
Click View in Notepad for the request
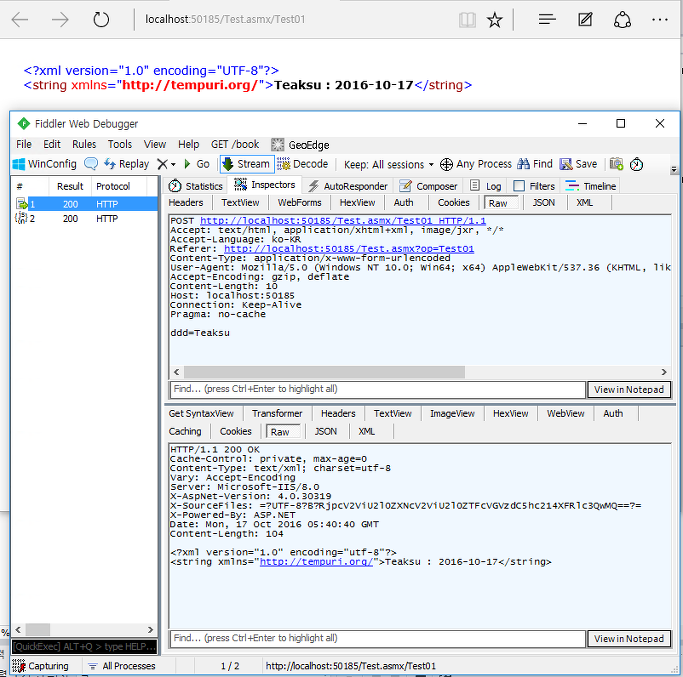click(x=629, y=389)
